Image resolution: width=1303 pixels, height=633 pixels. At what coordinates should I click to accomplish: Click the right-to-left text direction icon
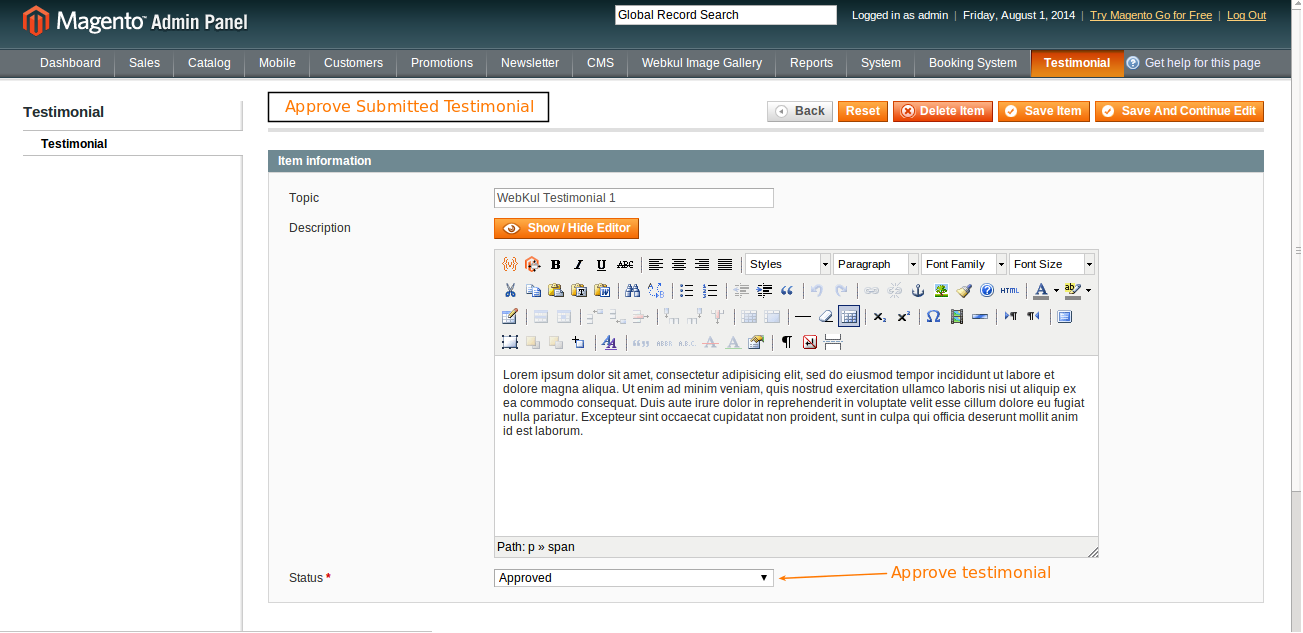point(1033,317)
